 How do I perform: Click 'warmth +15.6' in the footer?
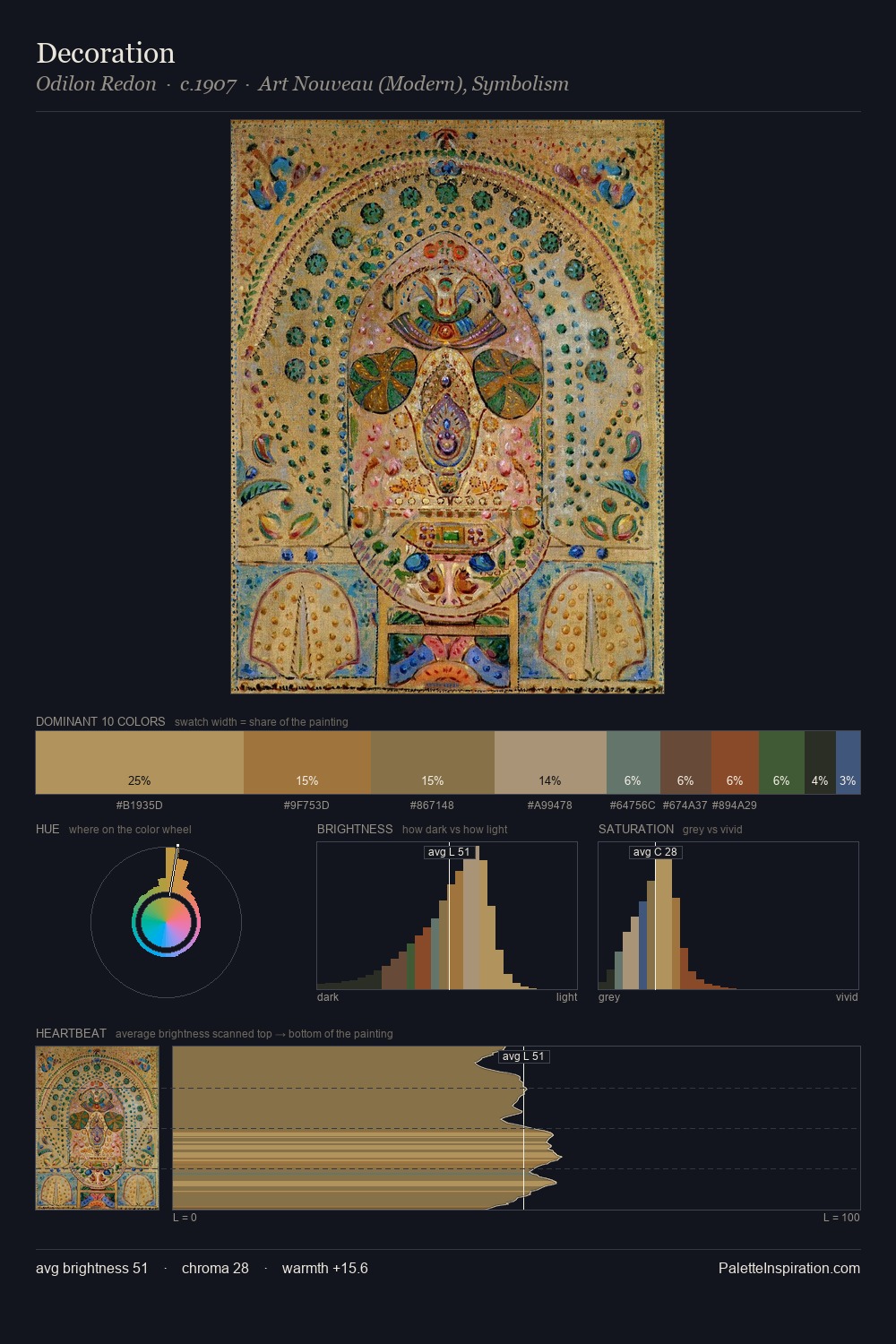325,1268
